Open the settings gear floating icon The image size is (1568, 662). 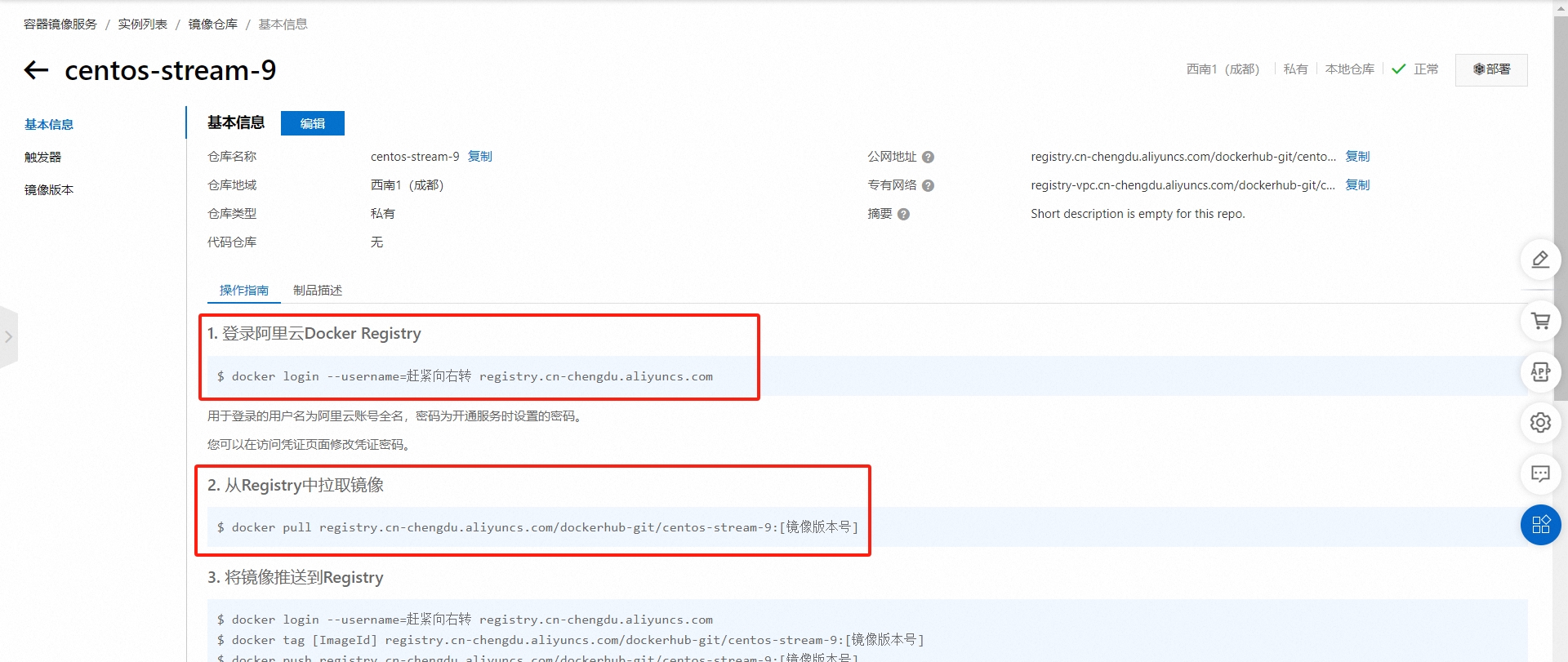click(x=1540, y=422)
